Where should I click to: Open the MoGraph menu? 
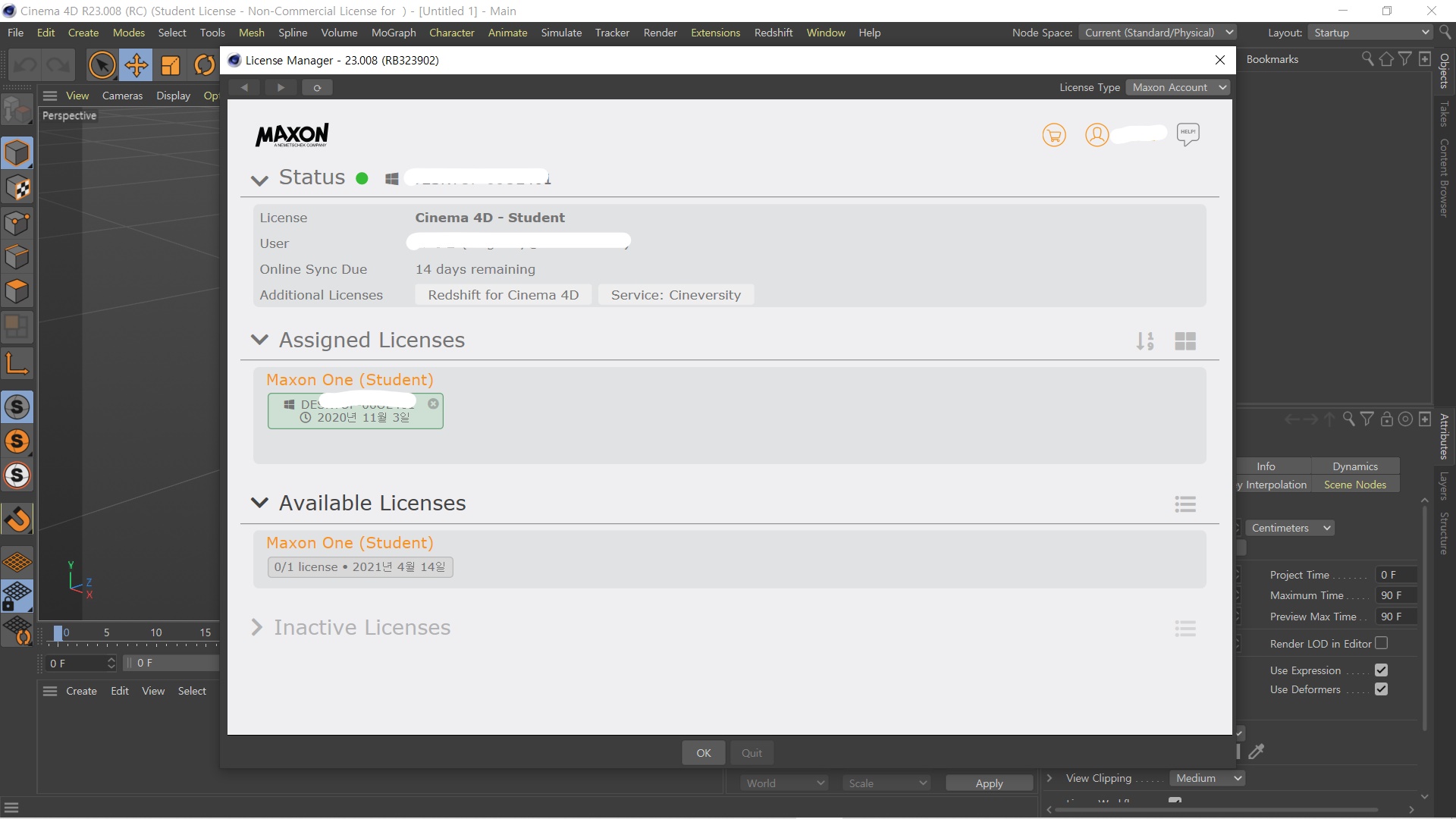click(x=394, y=33)
